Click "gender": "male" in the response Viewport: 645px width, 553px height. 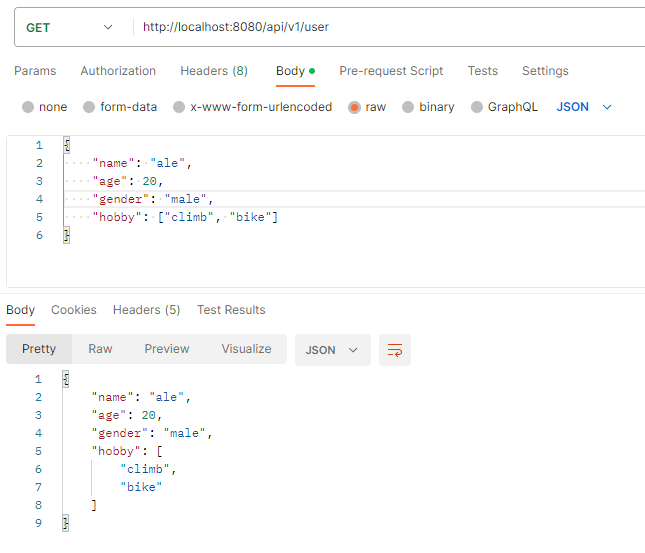coord(151,433)
